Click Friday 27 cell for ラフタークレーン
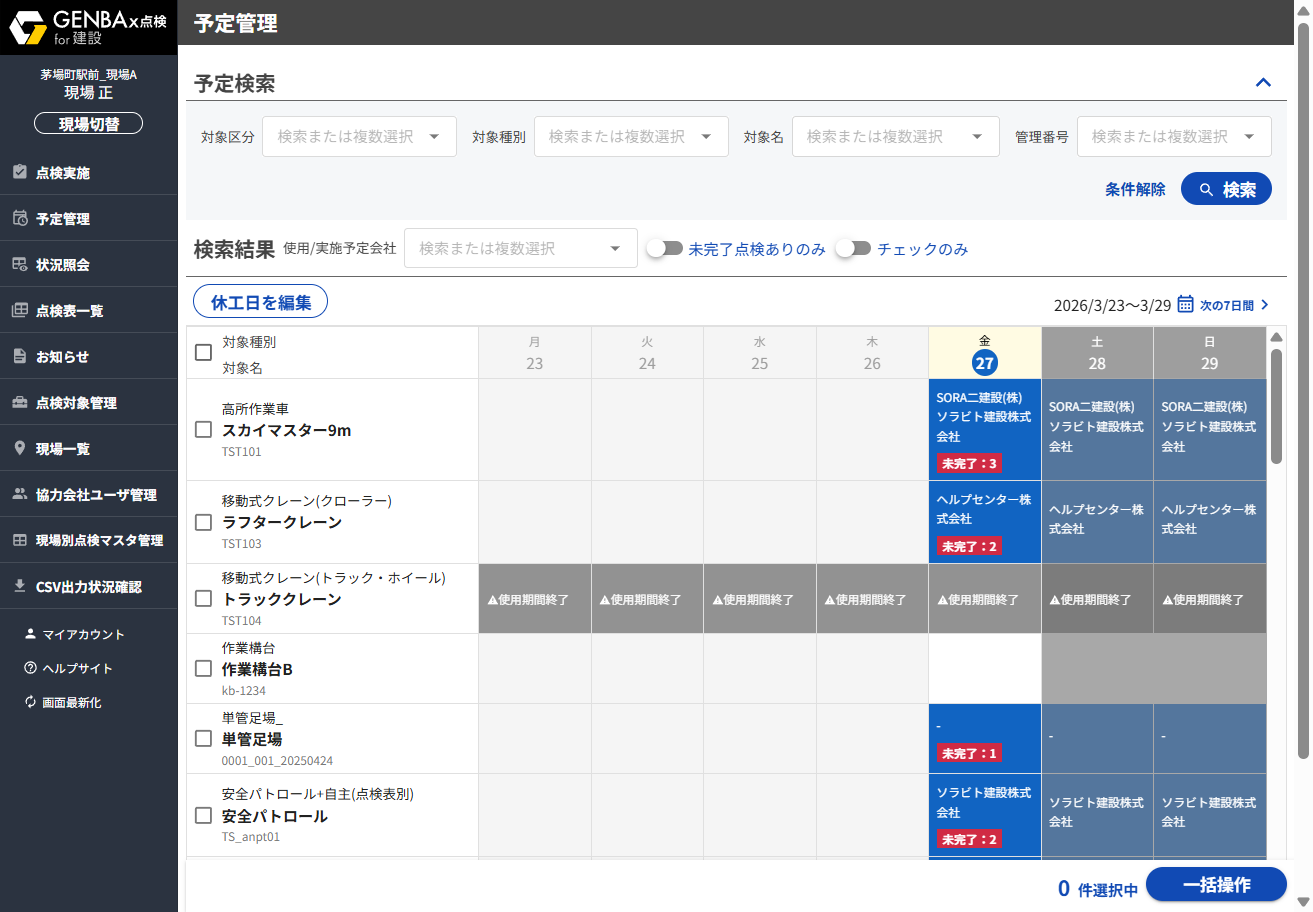 click(x=984, y=522)
